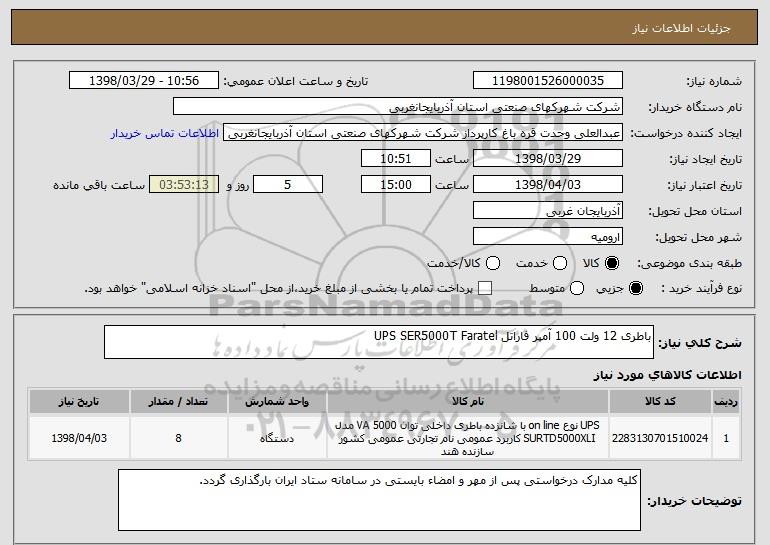Toggle the اسناد خزانه اسلامی payment checkbox
The image size is (770, 545).
[x=485, y=288]
